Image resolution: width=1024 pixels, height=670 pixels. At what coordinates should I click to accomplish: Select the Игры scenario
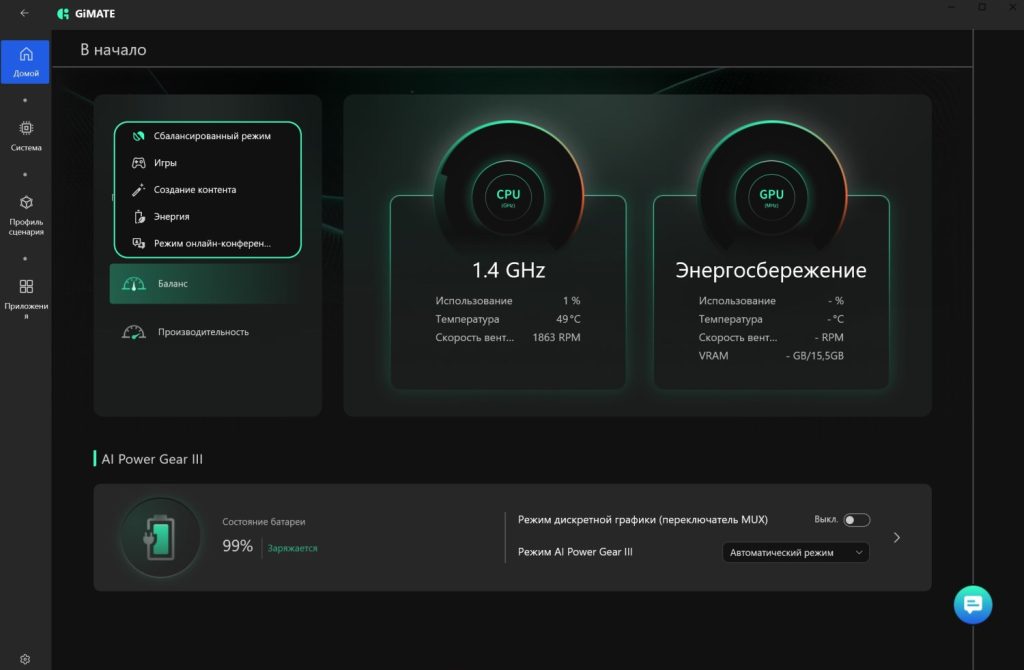(207, 163)
